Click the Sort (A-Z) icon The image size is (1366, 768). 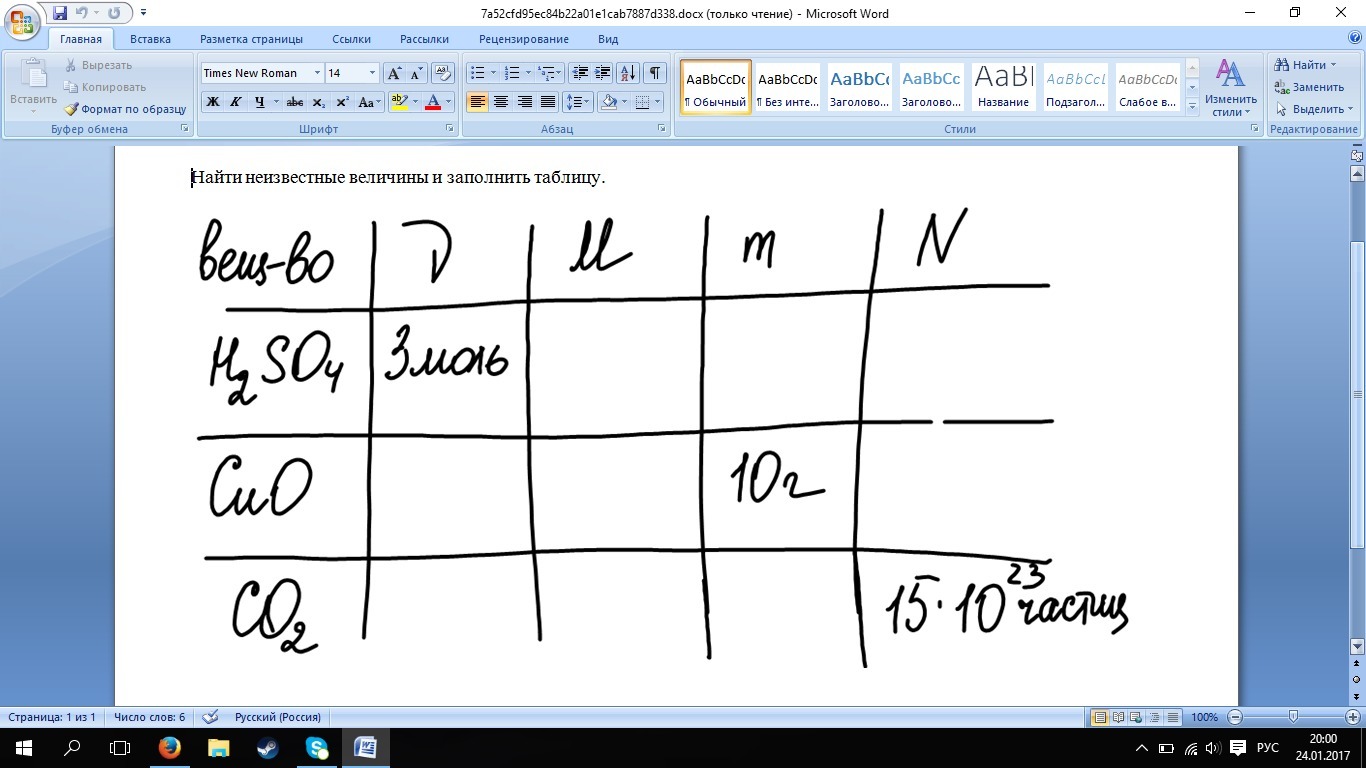tap(628, 73)
